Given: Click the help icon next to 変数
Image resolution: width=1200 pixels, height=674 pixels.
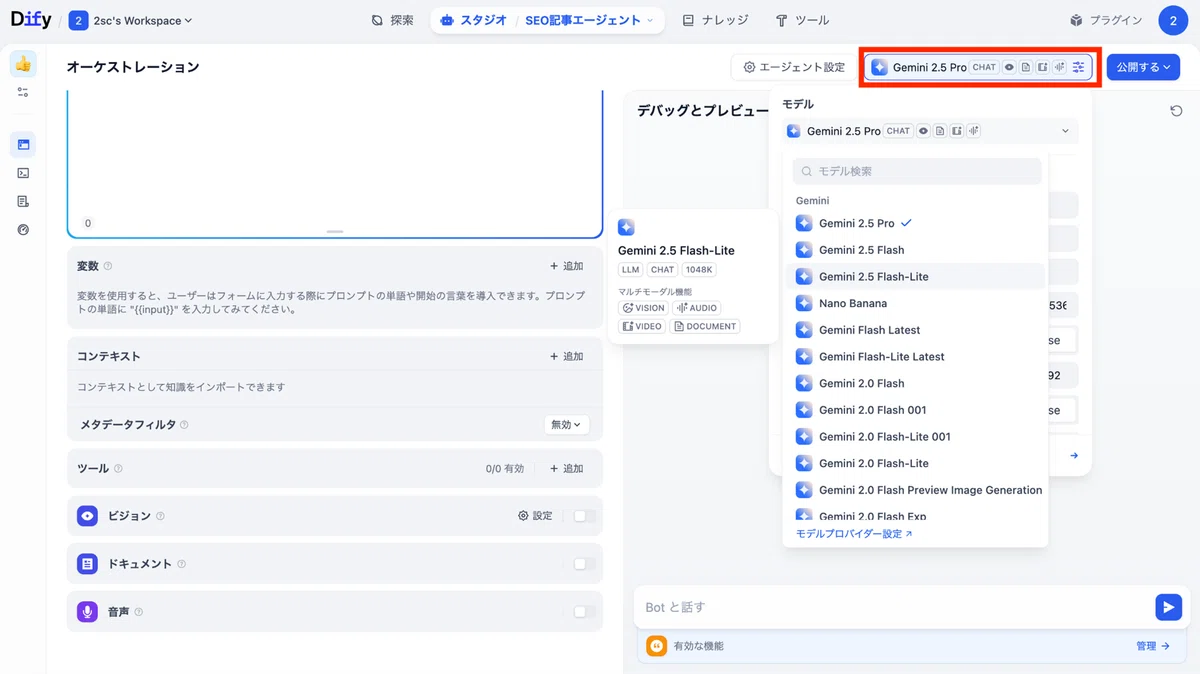Looking at the screenshot, I should pos(108,266).
